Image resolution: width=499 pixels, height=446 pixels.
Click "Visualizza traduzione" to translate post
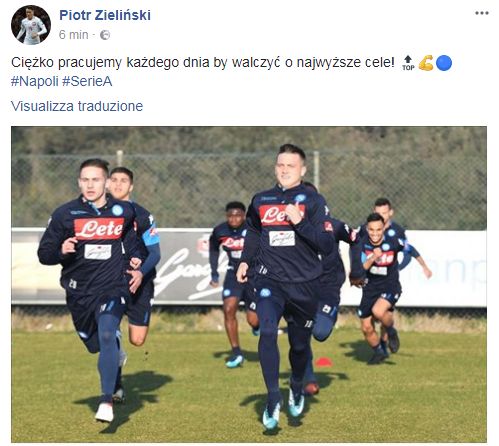point(77,106)
